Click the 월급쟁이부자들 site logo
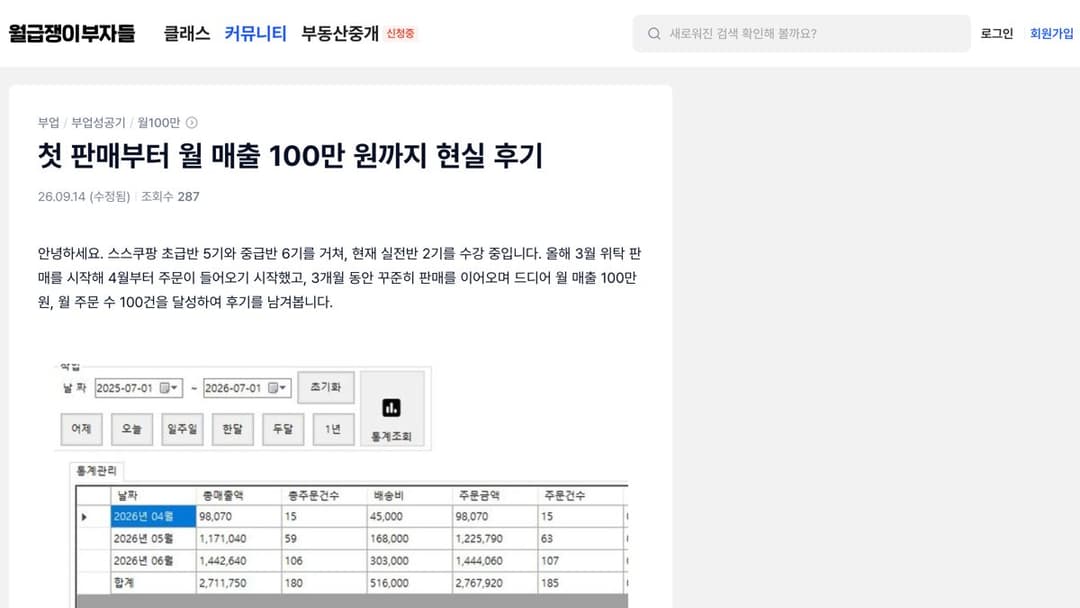Viewport: 1080px width, 608px height. (x=72, y=33)
